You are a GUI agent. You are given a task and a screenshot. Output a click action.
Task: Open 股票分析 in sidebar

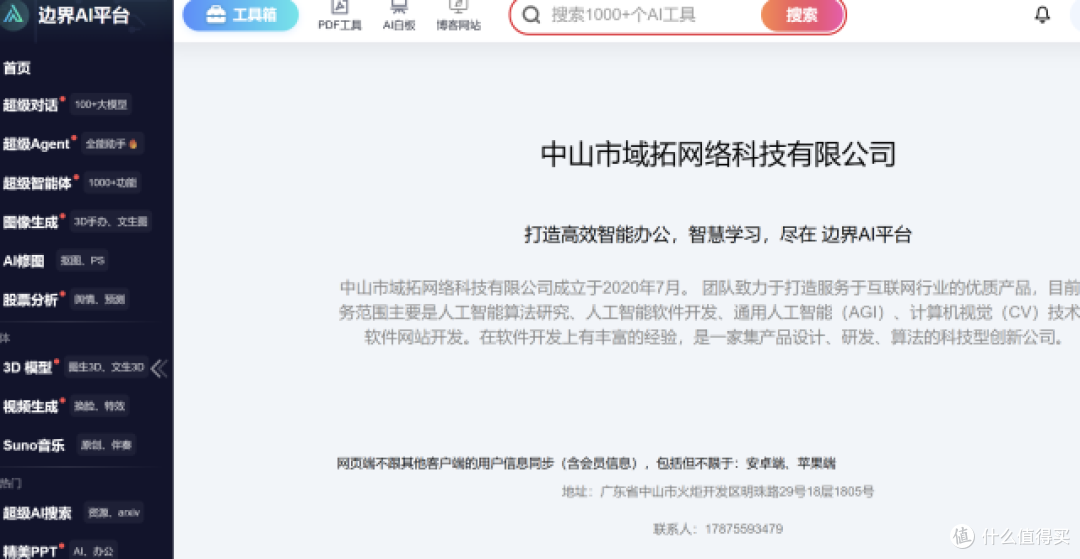point(30,299)
